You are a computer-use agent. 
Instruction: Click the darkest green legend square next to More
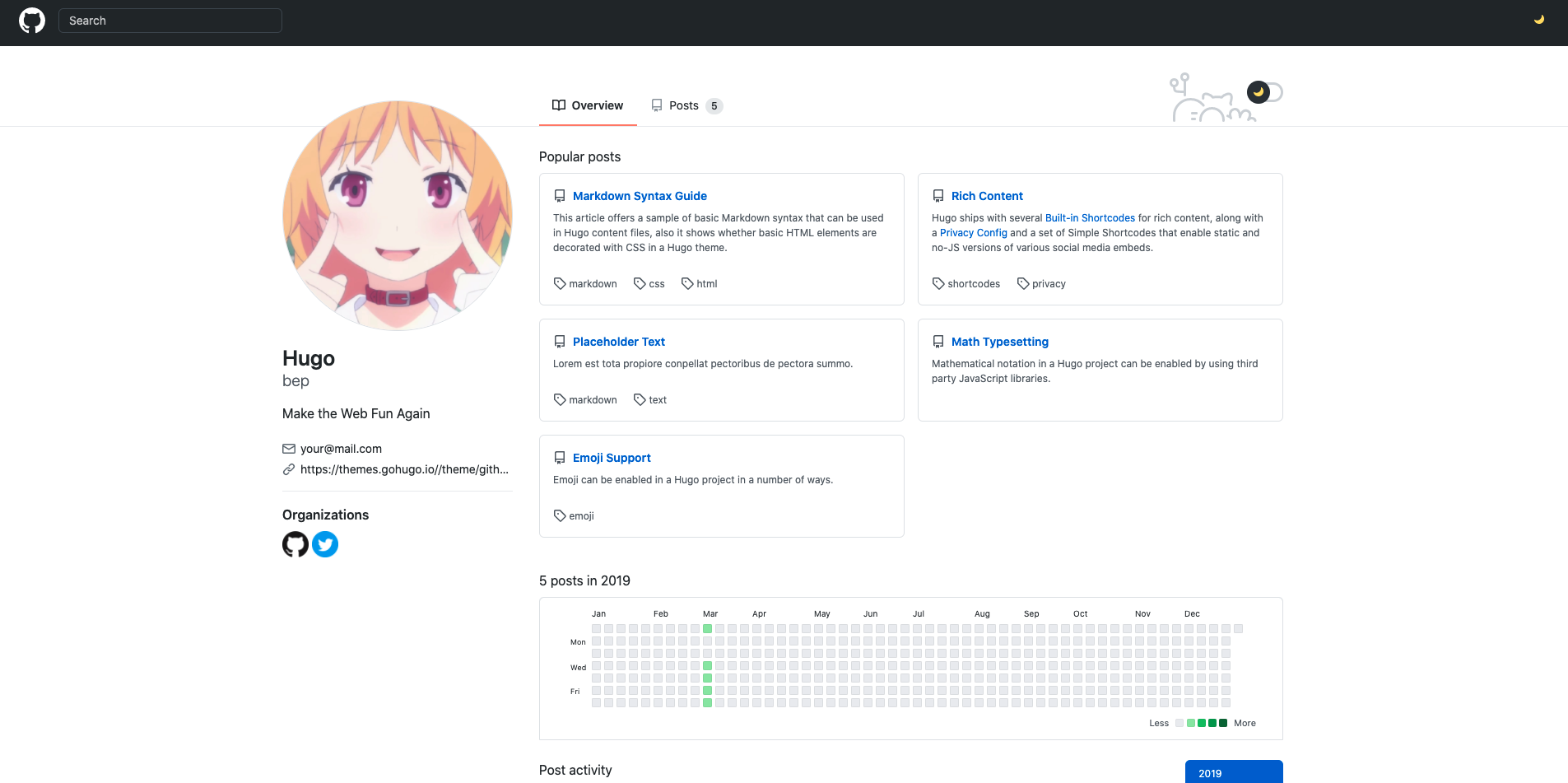pyautogui.click(x=1223, y=723)
